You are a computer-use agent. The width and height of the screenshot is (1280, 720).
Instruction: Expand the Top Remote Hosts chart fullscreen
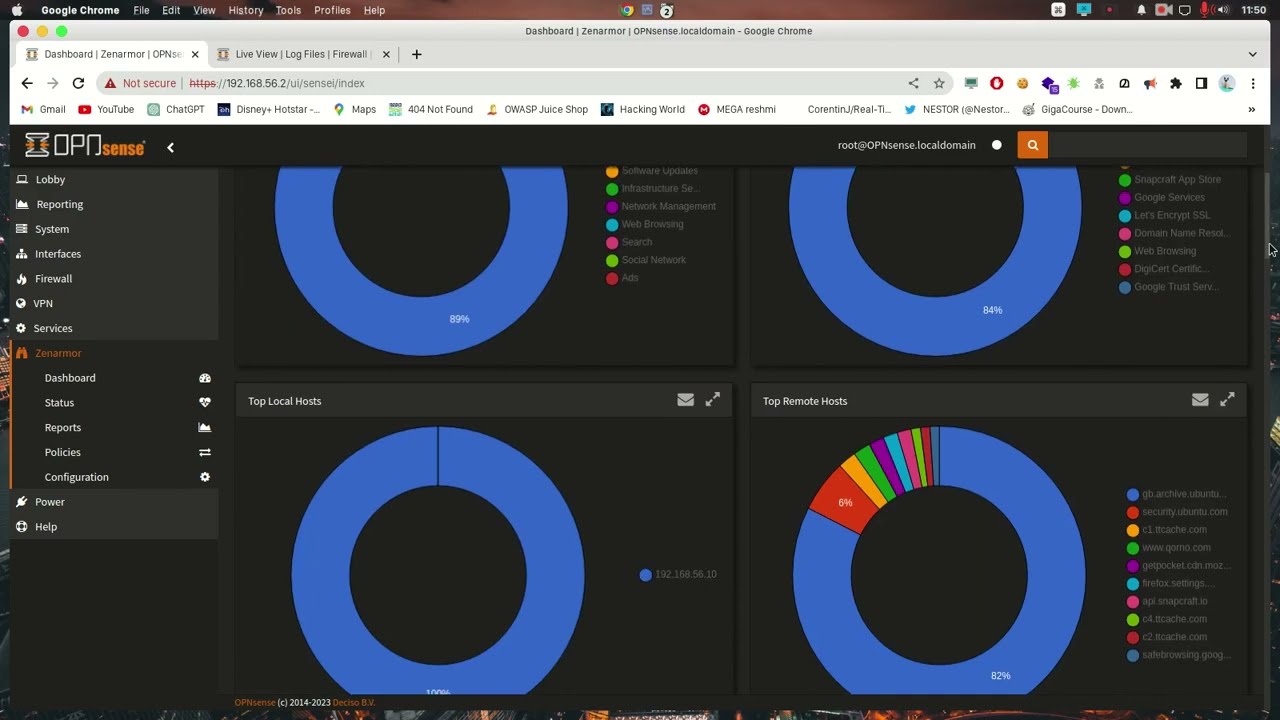click(1227, 400)
